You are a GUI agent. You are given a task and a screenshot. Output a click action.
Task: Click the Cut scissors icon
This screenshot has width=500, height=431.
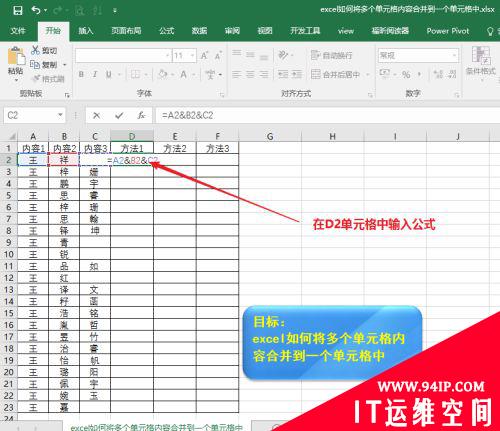point(35,50)
